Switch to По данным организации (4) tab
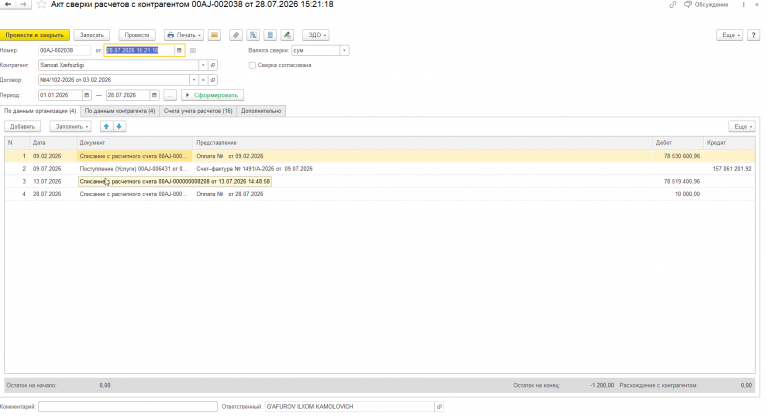This screenshot has width=768, height=416. (40, 111)
